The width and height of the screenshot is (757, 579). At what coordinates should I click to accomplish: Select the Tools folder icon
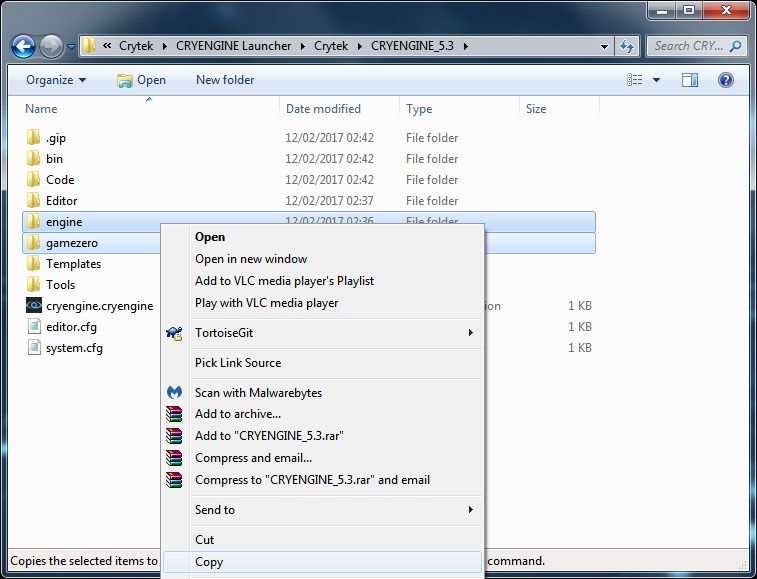(33, 284)
